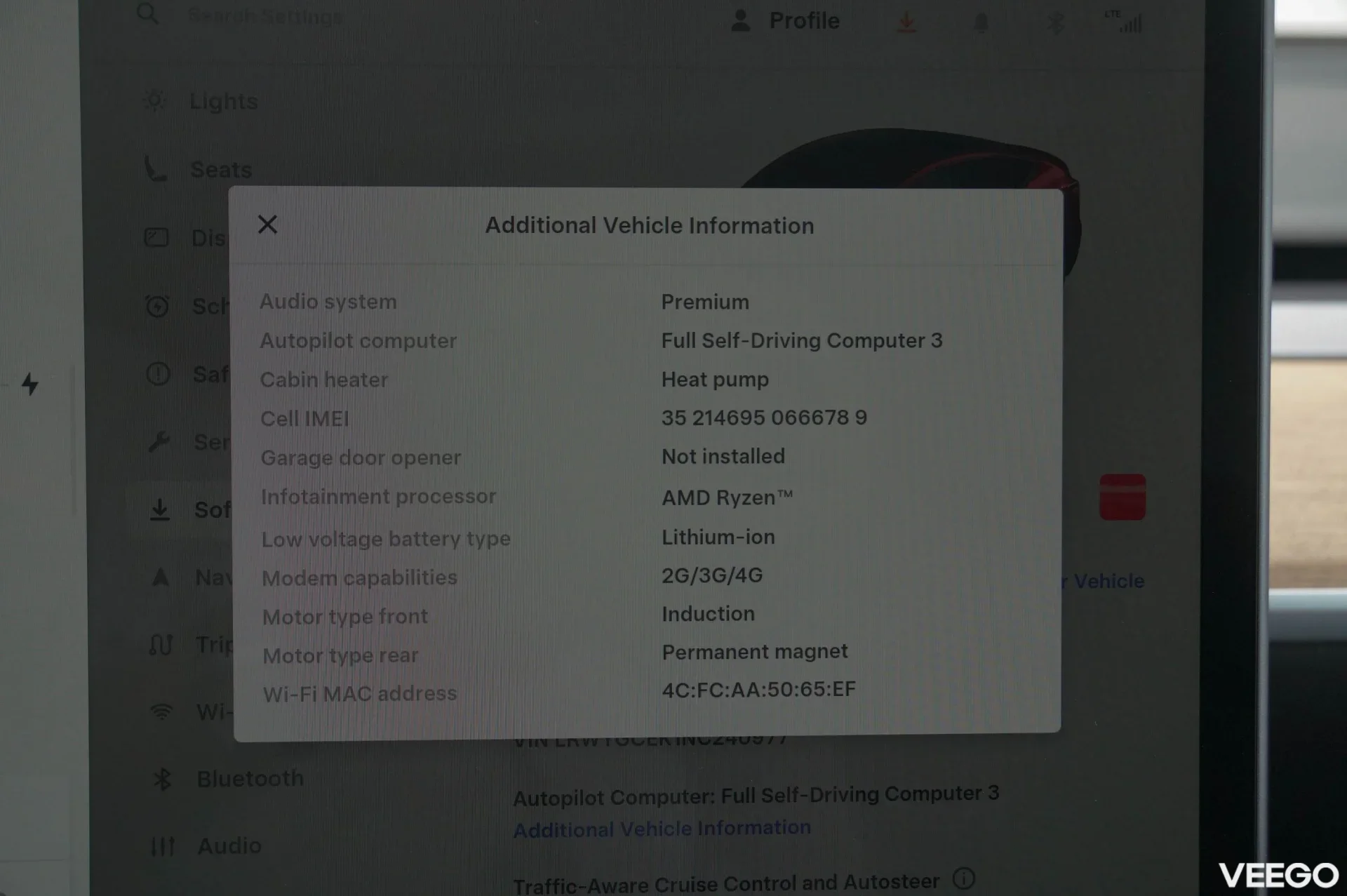
Task: Select the Audio system label
Action: pos(328,302)
